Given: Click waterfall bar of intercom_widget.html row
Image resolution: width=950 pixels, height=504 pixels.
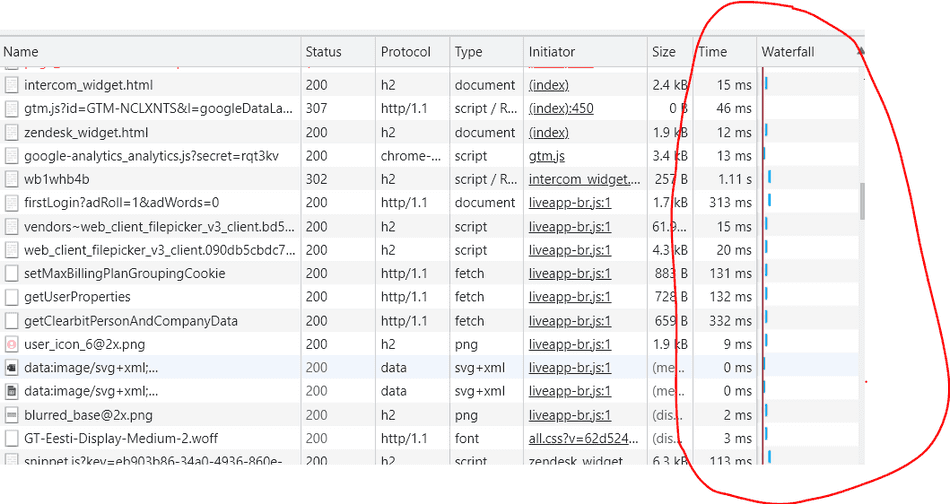Looking at the screenshot, I should point(766,83).
